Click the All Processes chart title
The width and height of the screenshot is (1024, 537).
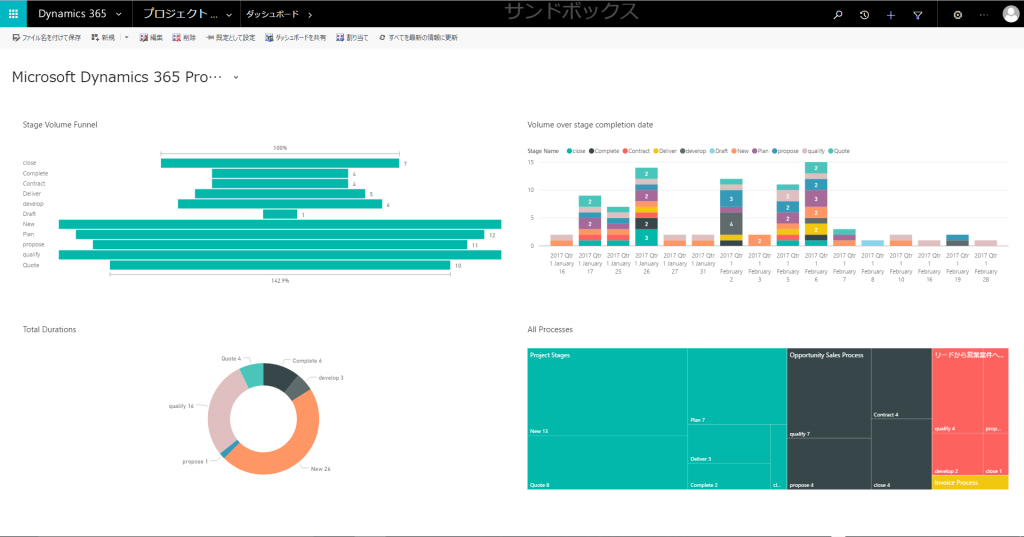(550, 329)
